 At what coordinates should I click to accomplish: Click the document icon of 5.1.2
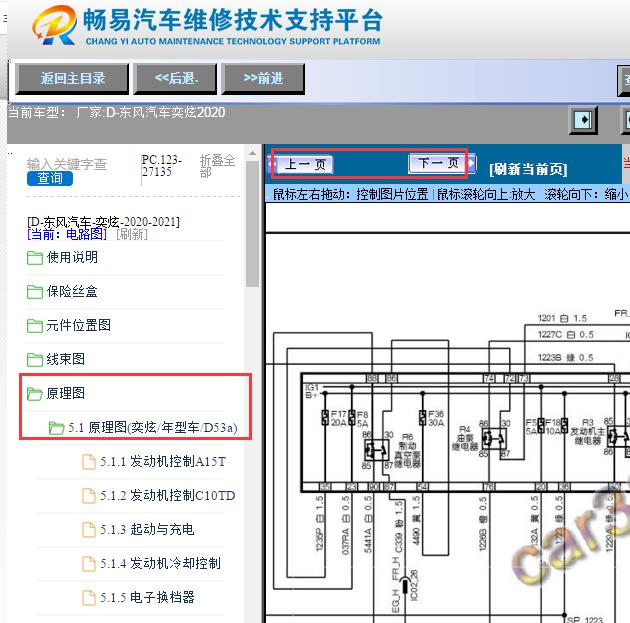tap(89, 496)
